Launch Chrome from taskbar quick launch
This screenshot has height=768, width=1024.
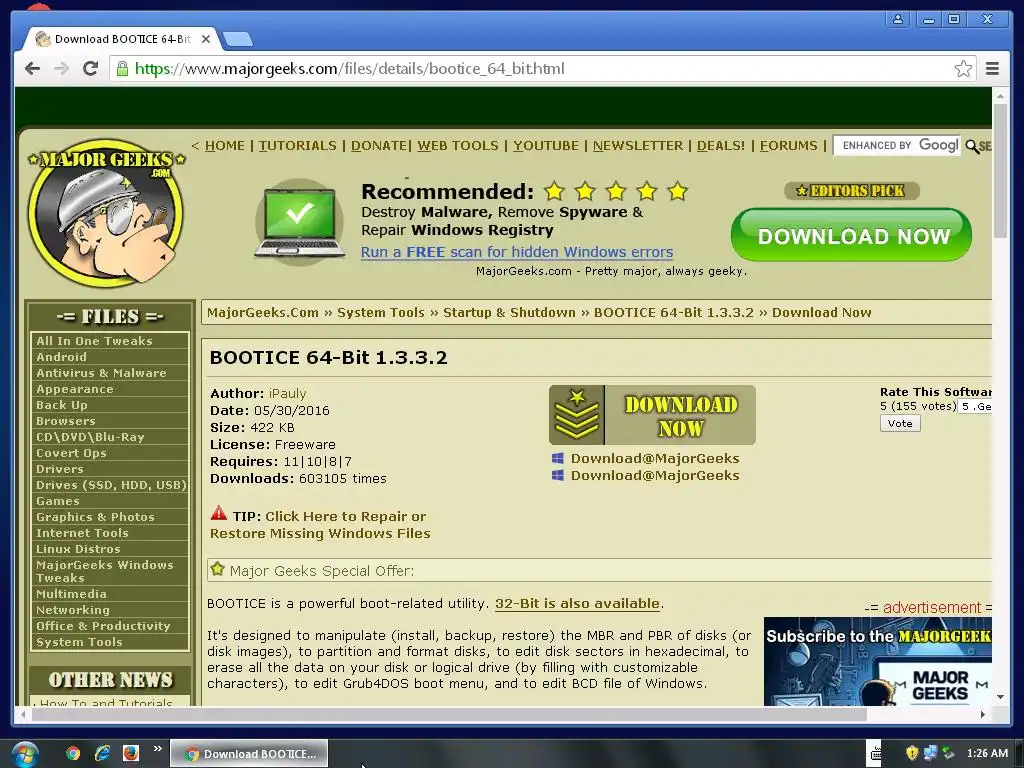(x=73, y=754)
